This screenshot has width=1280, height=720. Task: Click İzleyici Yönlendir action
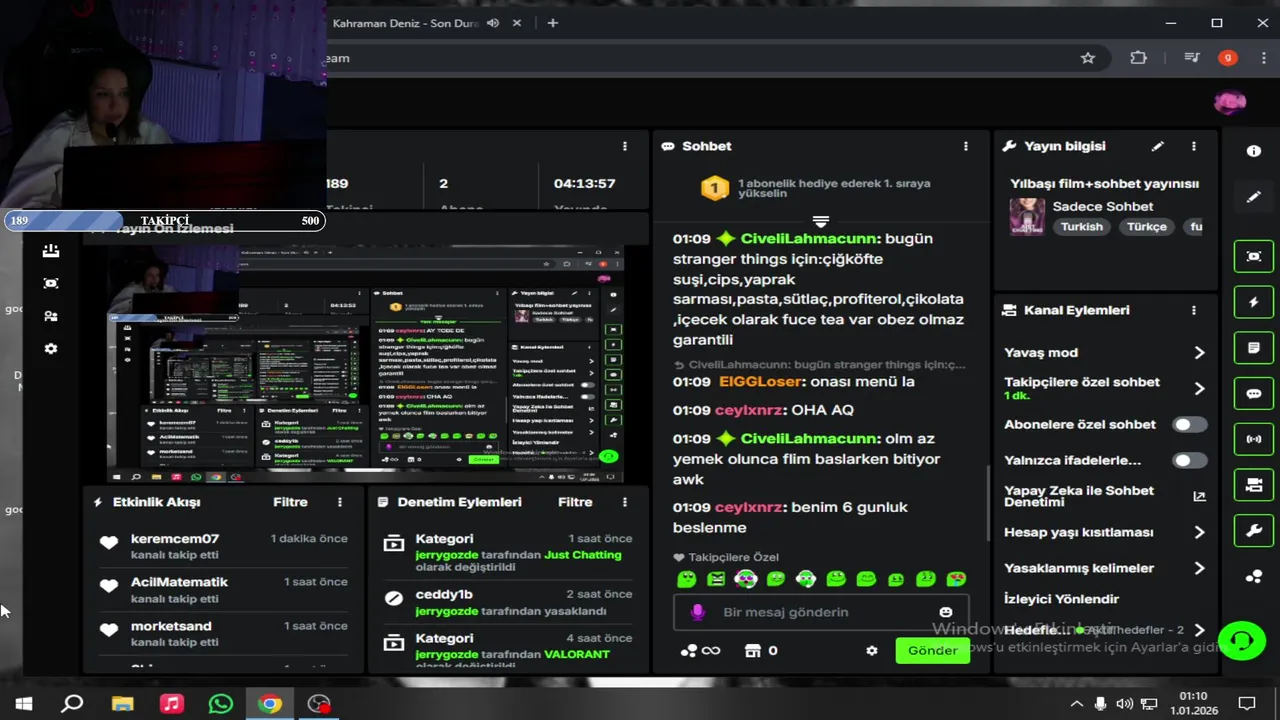coord(1061,599)
